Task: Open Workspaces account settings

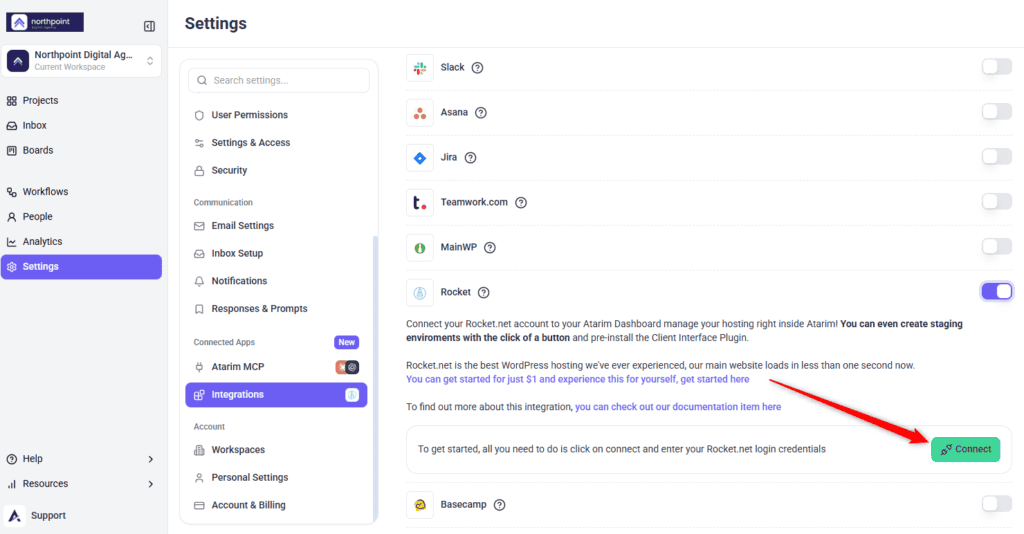Action: pos(238,450)
